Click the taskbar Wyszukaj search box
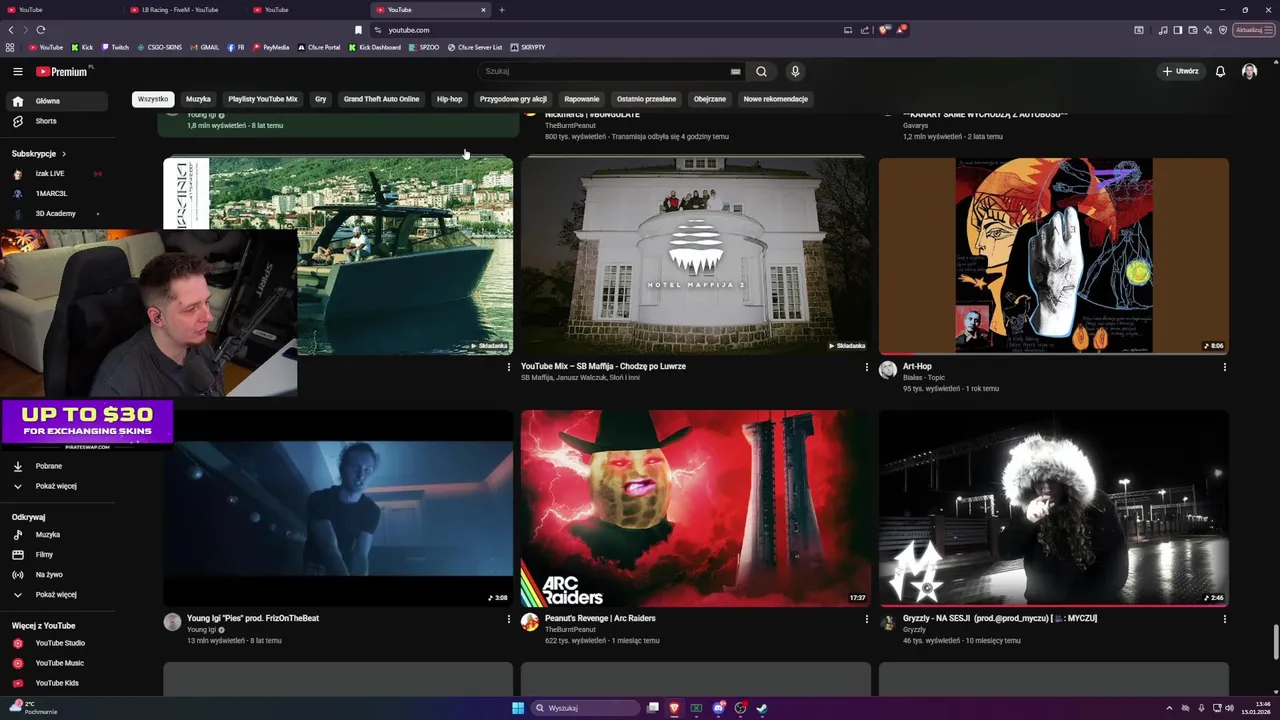This screenshot has width=1280, height=720. click(585, 708)
